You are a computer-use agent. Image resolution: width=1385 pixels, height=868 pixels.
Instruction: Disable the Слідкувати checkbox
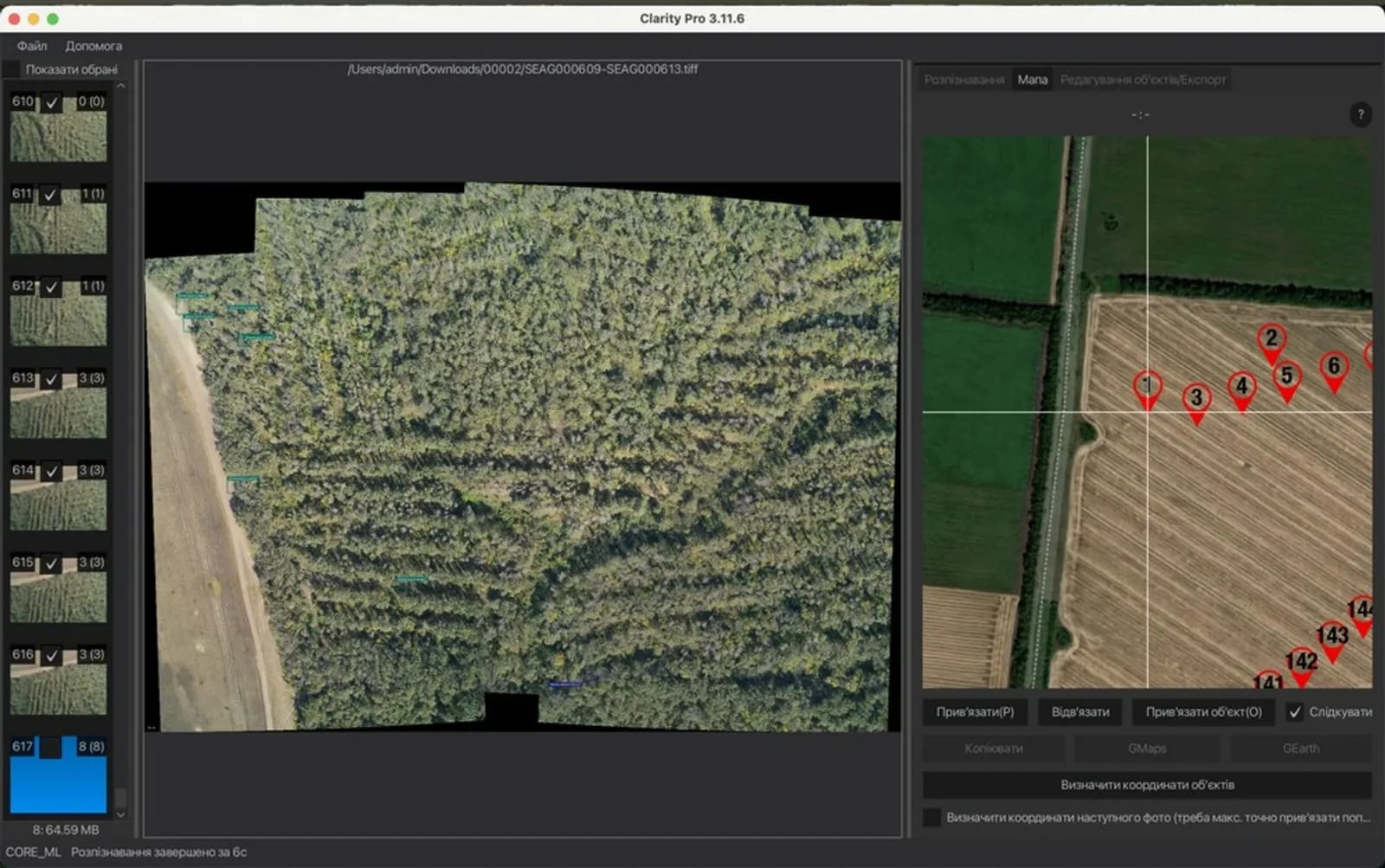point(1296,712)
